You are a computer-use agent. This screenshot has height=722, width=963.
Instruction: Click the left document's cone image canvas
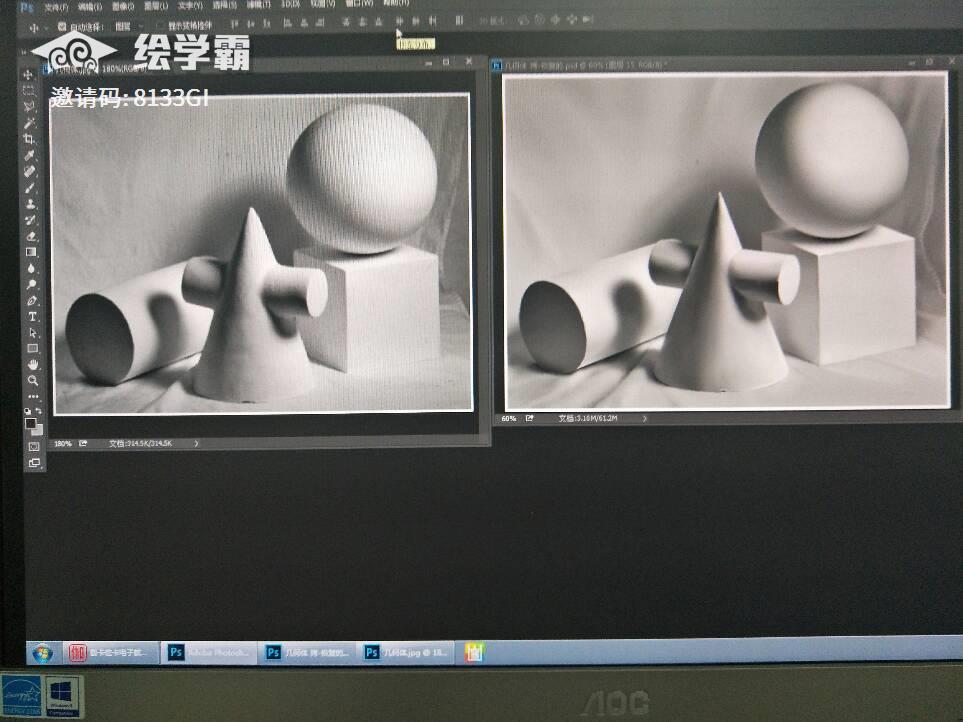261,254
